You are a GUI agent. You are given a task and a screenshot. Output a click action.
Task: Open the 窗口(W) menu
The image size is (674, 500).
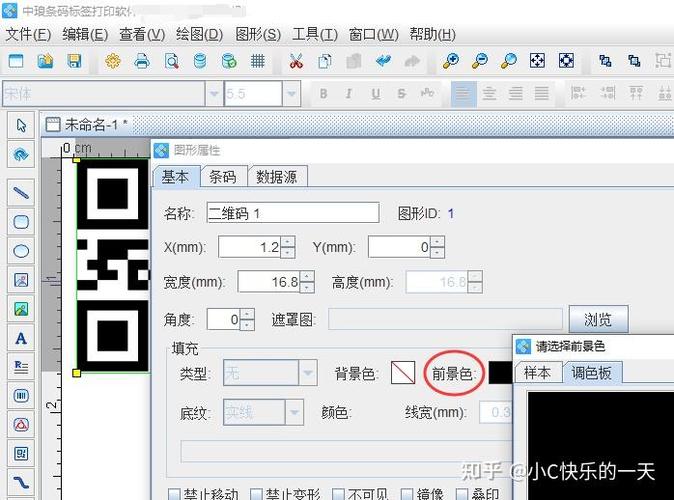(374, 34)
